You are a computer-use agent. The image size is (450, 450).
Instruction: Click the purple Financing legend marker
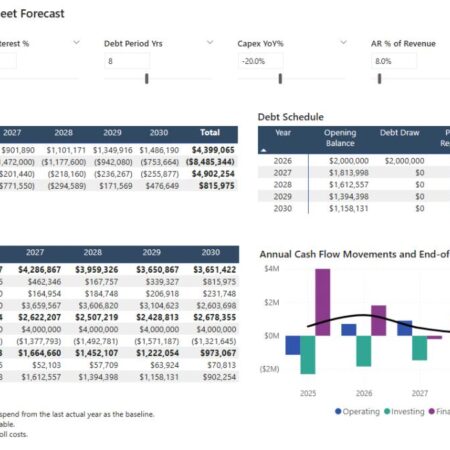pos(432,412)
